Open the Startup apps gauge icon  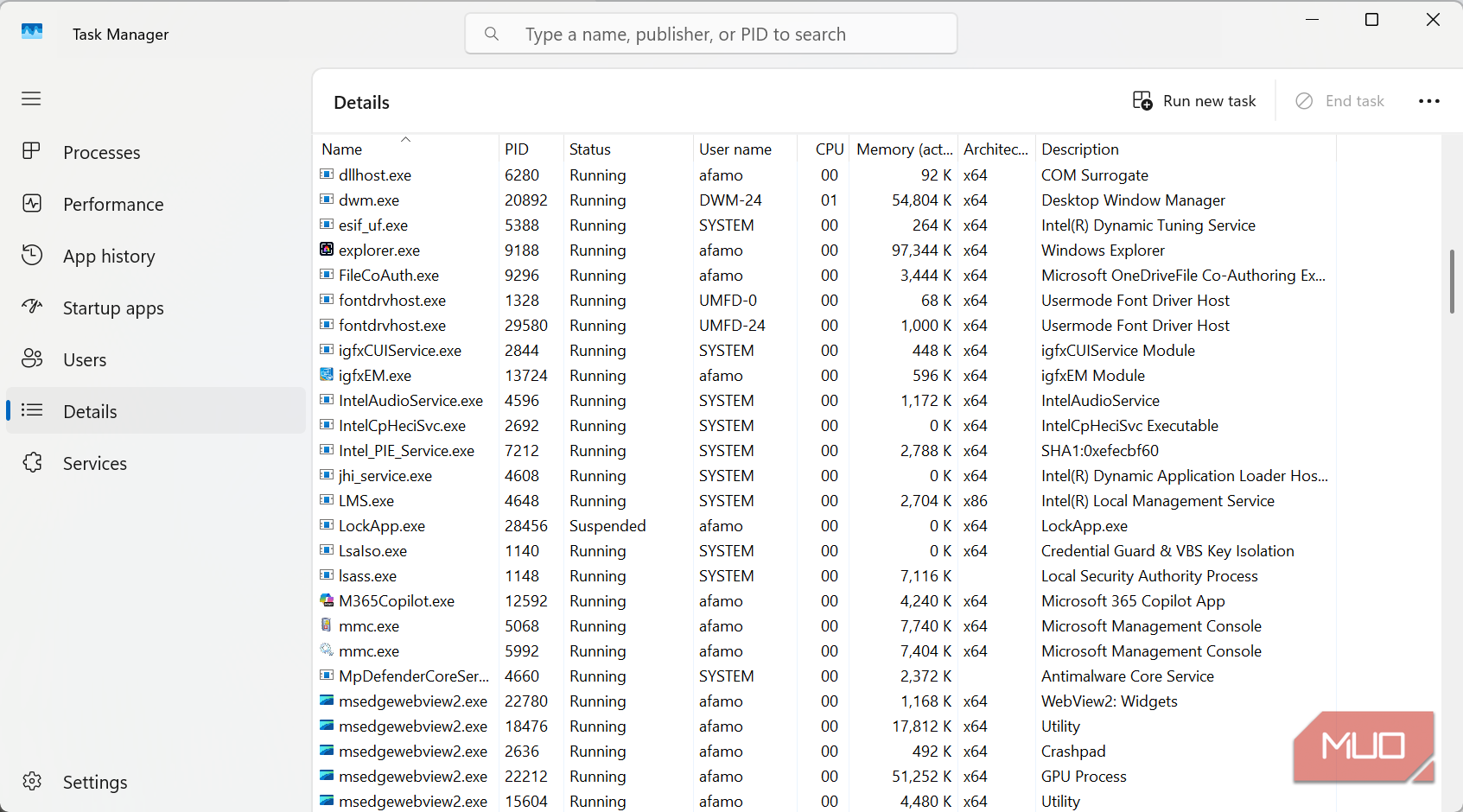pyautogui.click(x=32, y=307)
